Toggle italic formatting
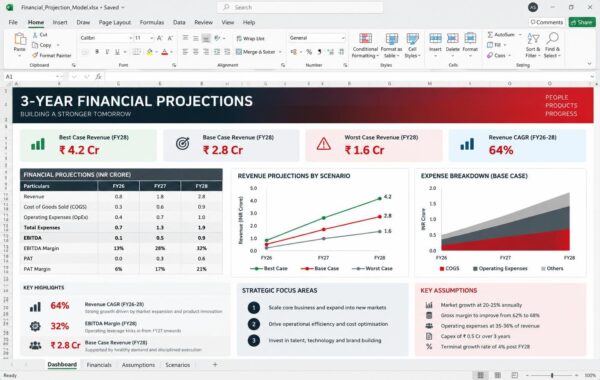Viewport: 600px width, 380px height. (107, 52)
